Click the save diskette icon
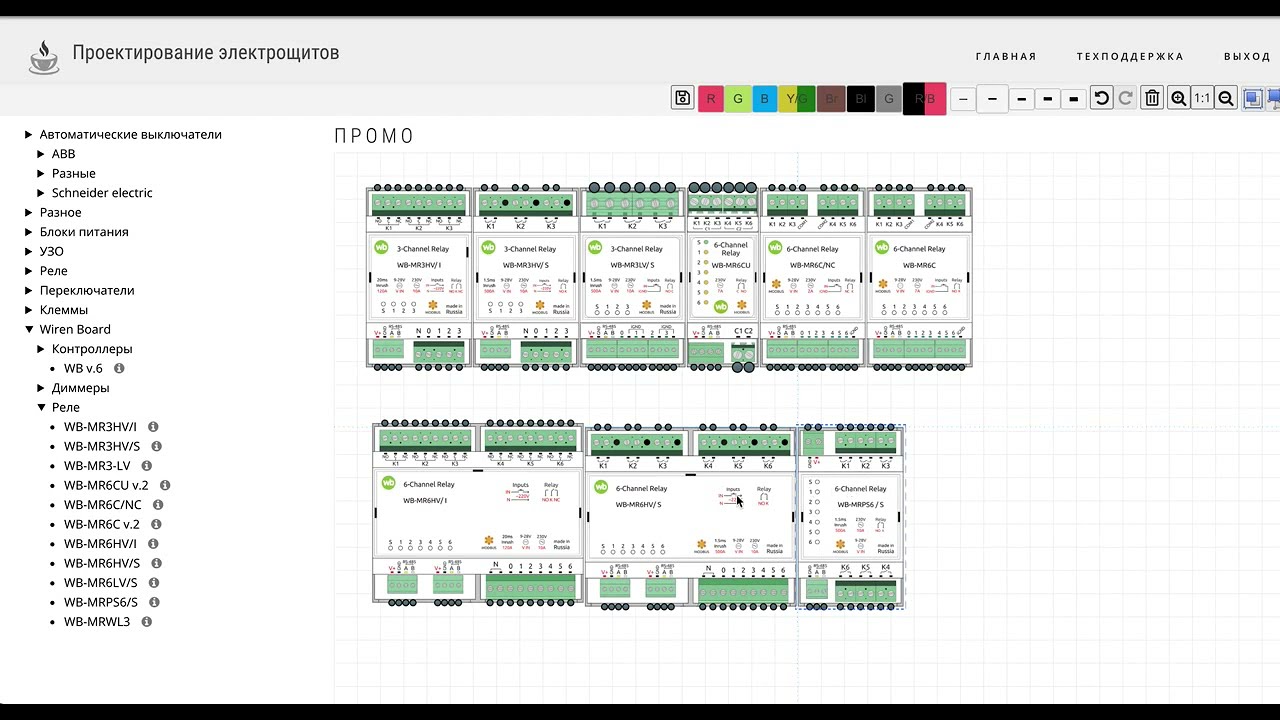This screenshot has width=1280, height=720. [683, 98]
